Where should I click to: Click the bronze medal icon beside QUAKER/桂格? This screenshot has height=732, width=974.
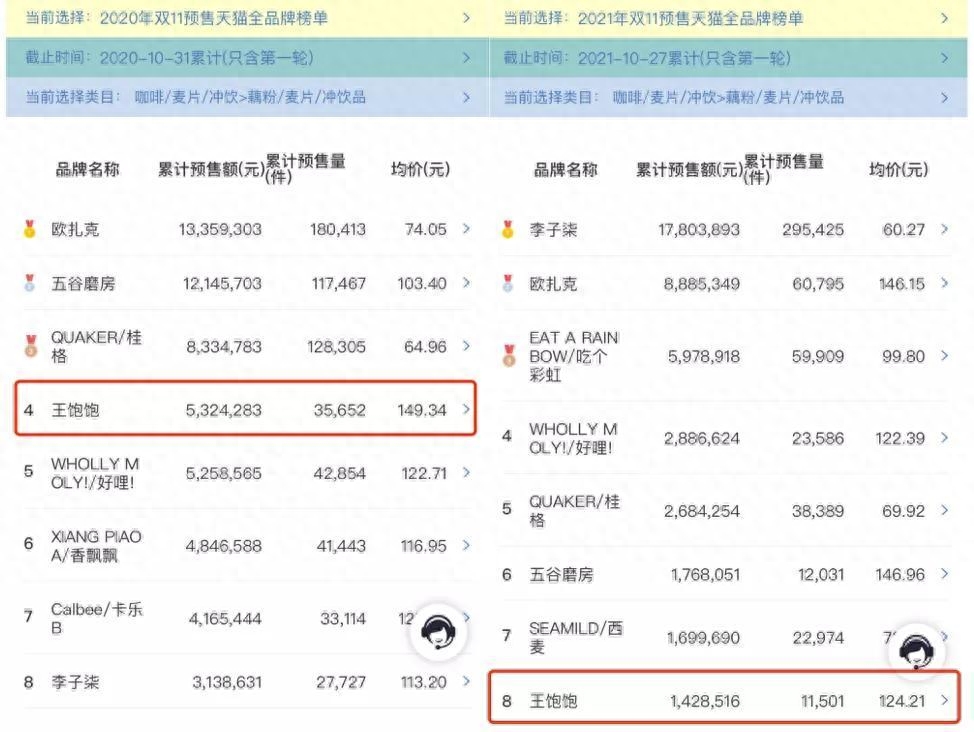pos(30,345)
